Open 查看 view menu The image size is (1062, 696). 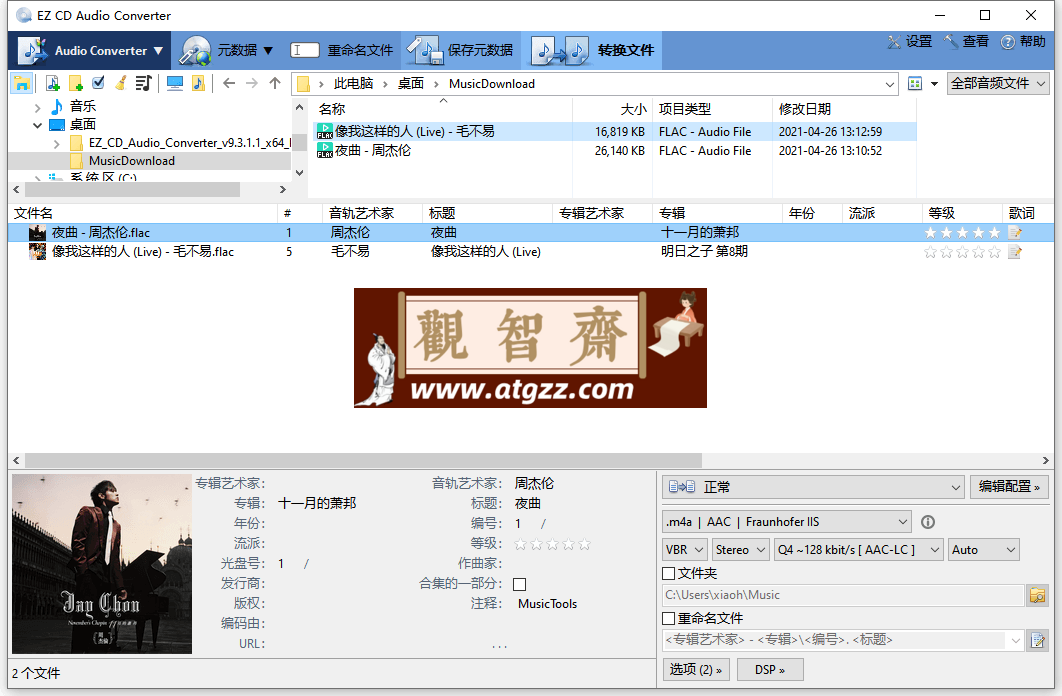pos(967,41)
